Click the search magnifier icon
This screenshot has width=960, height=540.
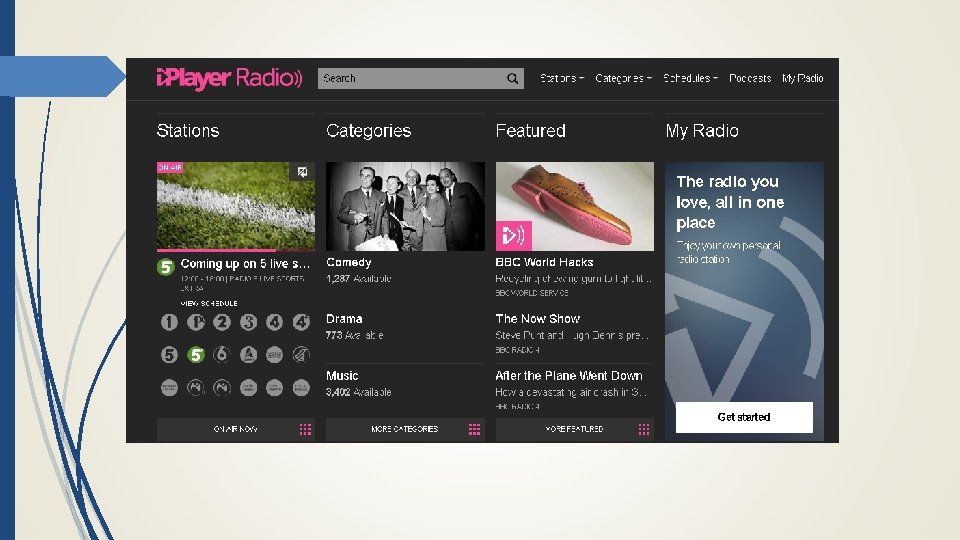coord(512,78)
